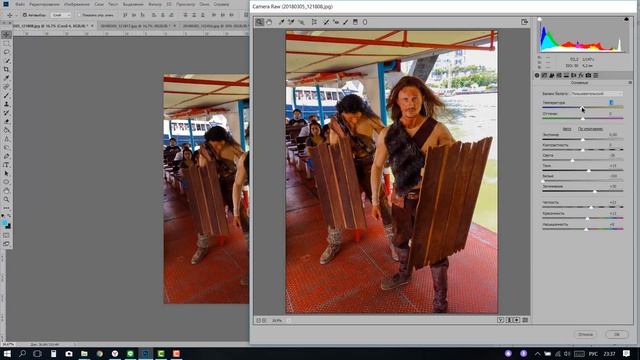Copy current settings to Before button

click(517, 320)
